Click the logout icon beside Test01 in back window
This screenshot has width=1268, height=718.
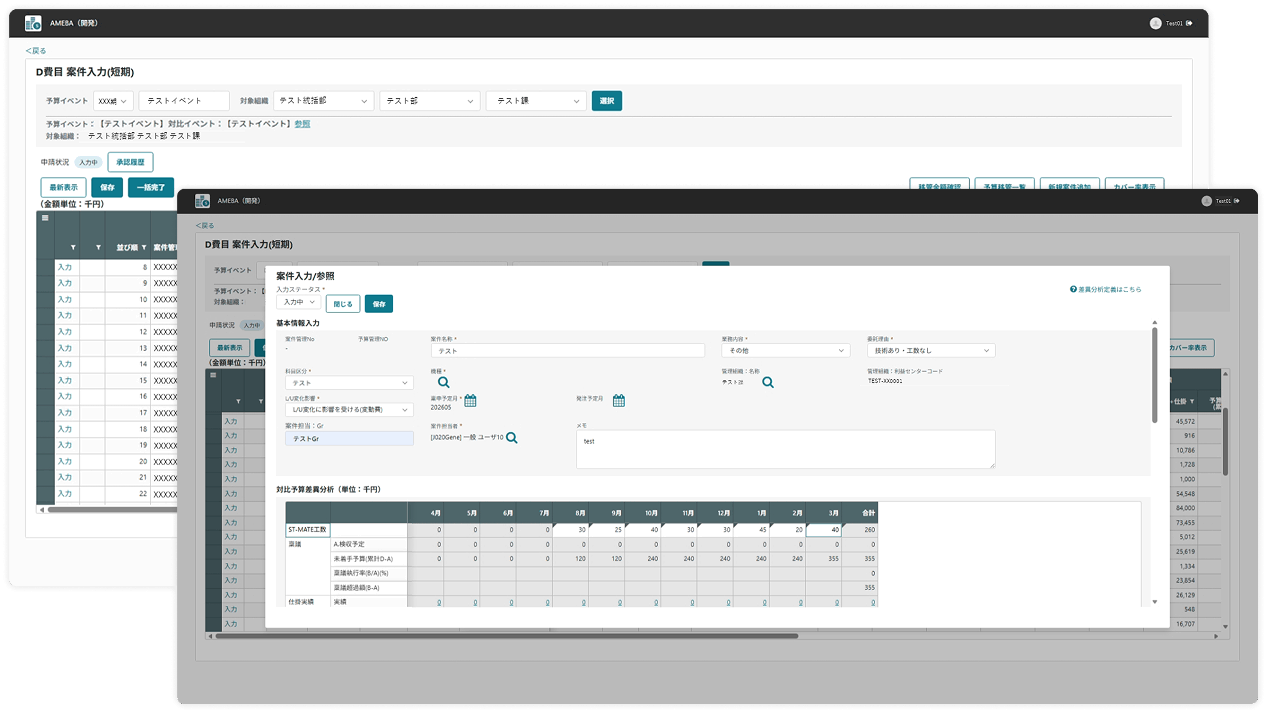pos(1189,23)
